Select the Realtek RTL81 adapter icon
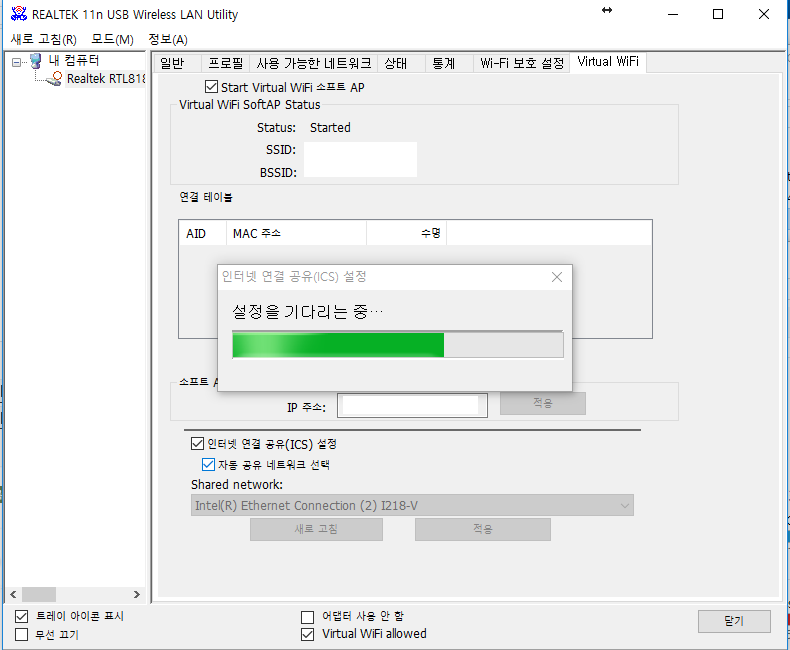790x650 pixels. click(54, 79)
